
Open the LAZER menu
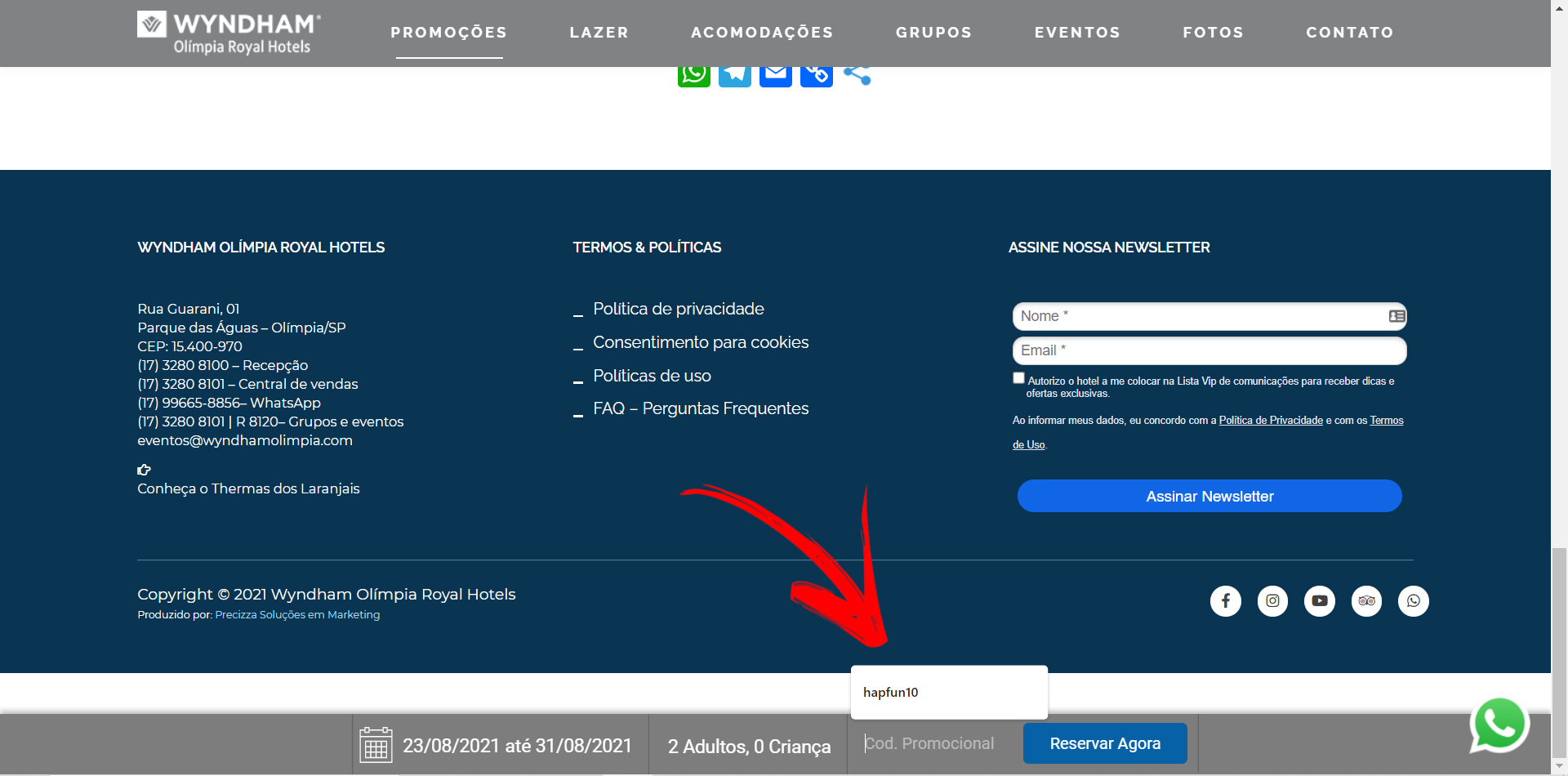coord(599,33)
